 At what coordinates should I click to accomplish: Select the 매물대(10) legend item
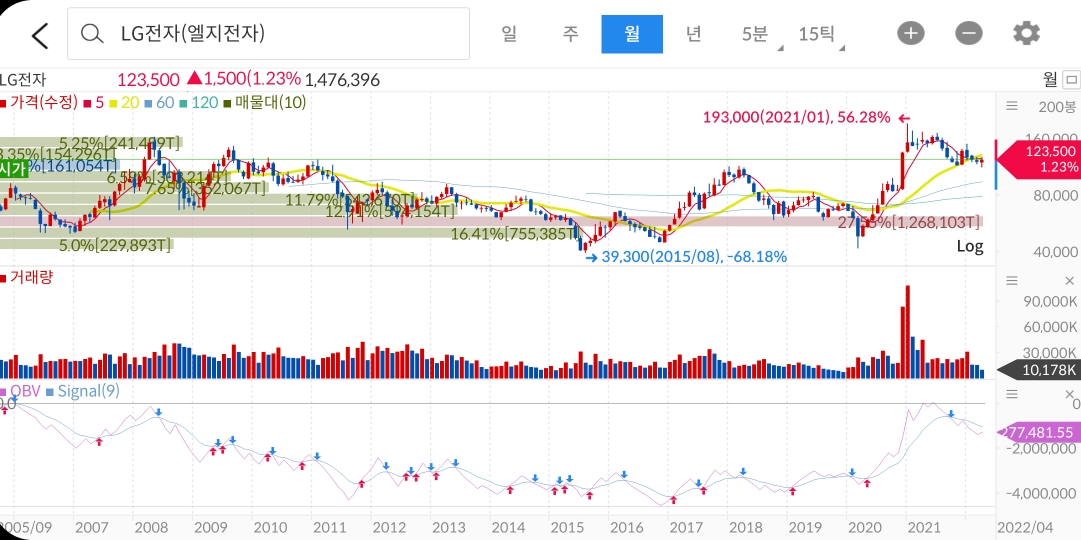pyautogui.click(x=265, y=103)
